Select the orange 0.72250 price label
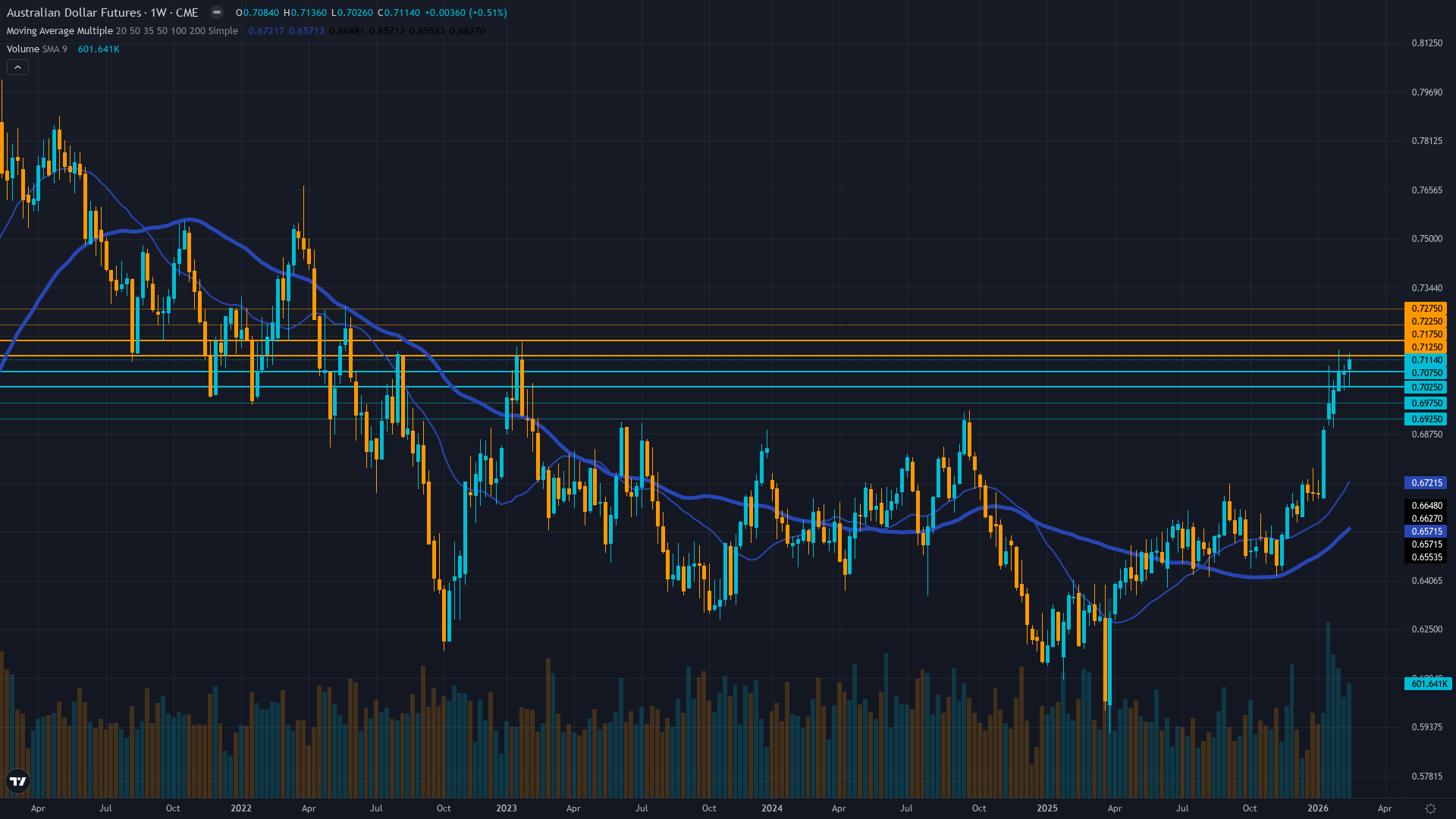The height and width of the screenshot is (819, 1456). [x=1426, y=322]
